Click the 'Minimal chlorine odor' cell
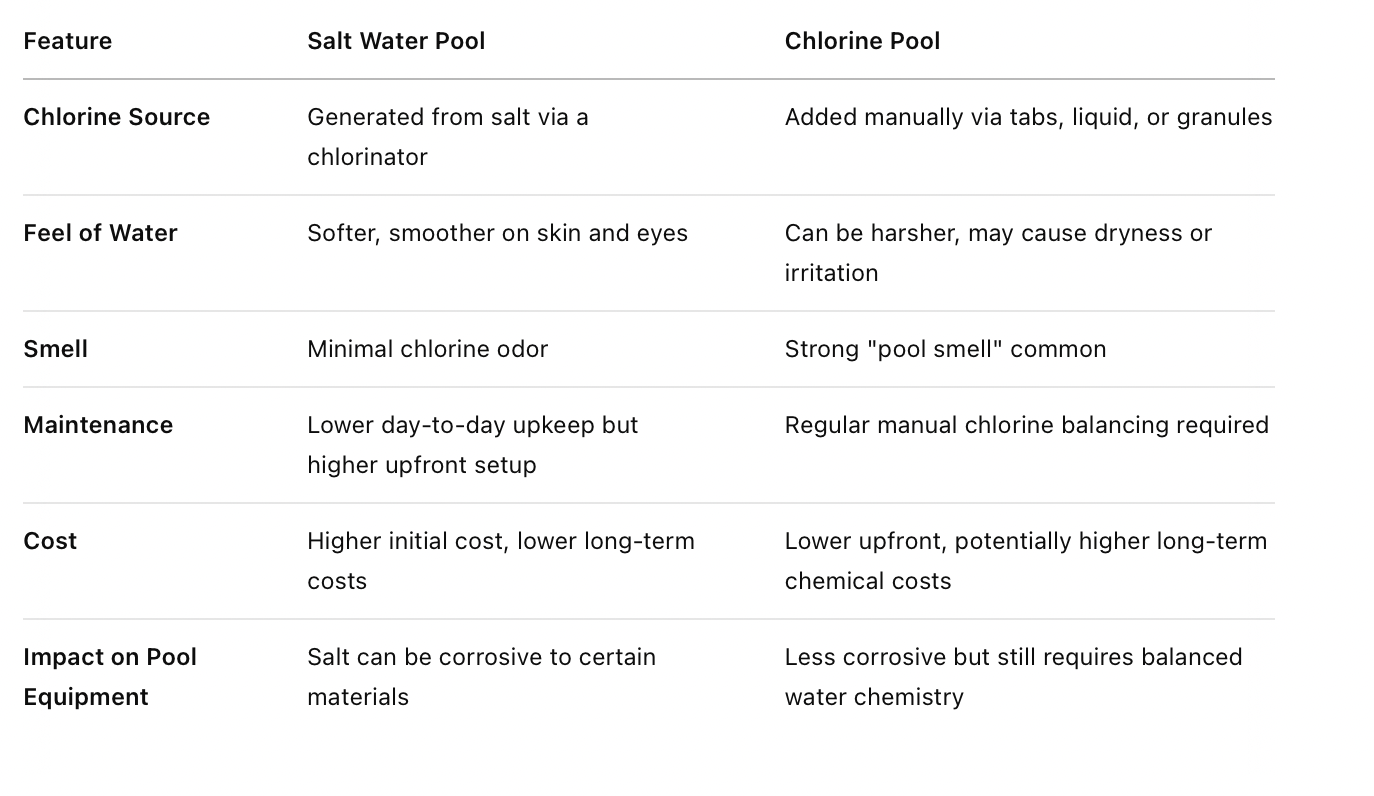Screen dimensions: 1374x796 tap(427, 349)
